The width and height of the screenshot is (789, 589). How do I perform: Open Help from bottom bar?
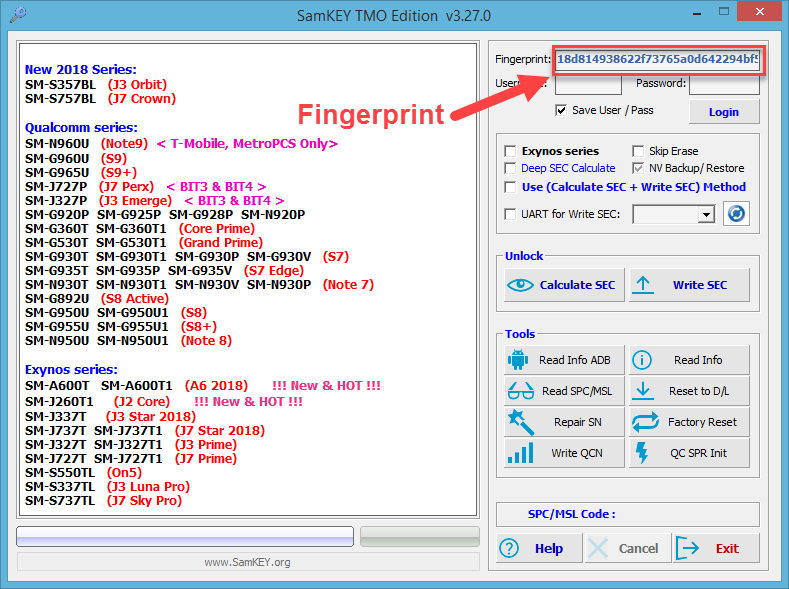[538, 548]
